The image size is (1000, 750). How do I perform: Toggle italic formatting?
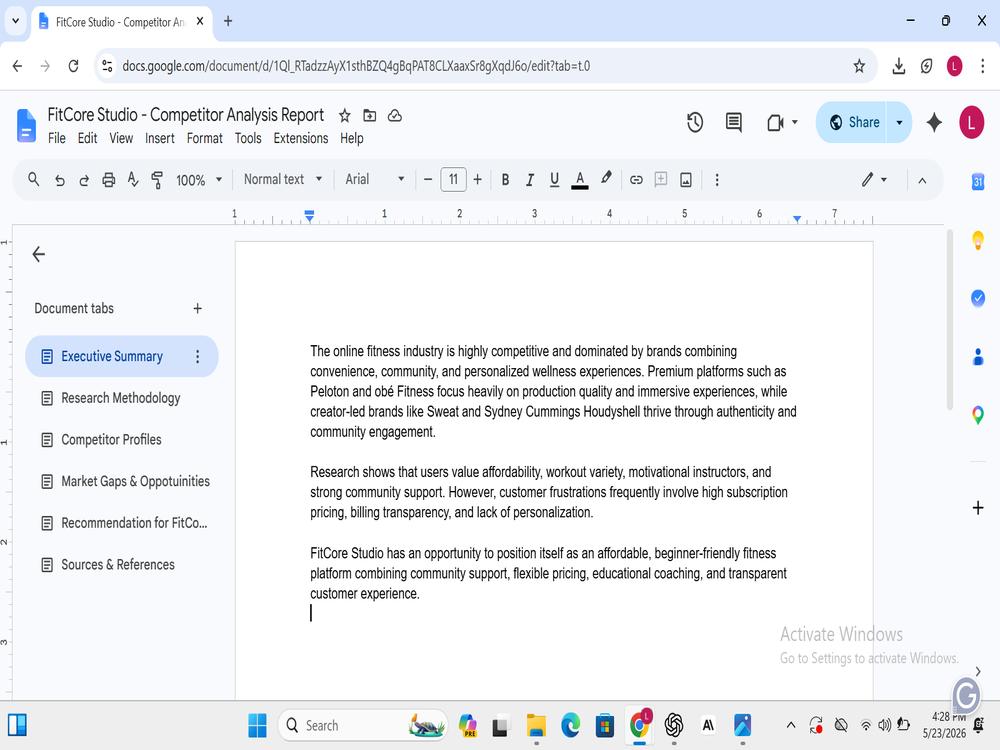(529, 180)
